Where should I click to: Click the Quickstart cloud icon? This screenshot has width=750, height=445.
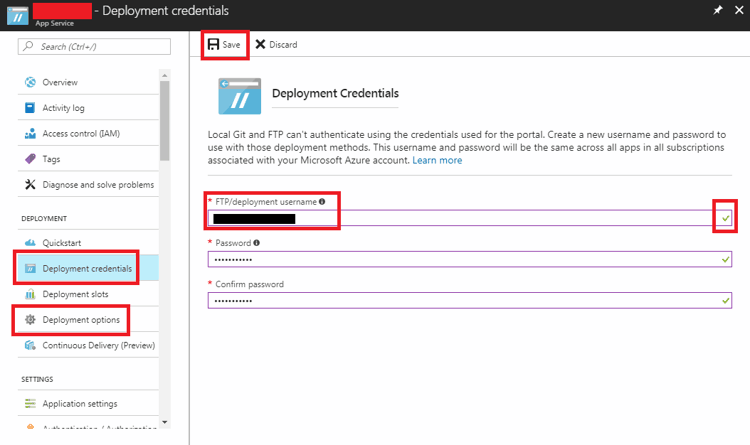tap(30, 243)
